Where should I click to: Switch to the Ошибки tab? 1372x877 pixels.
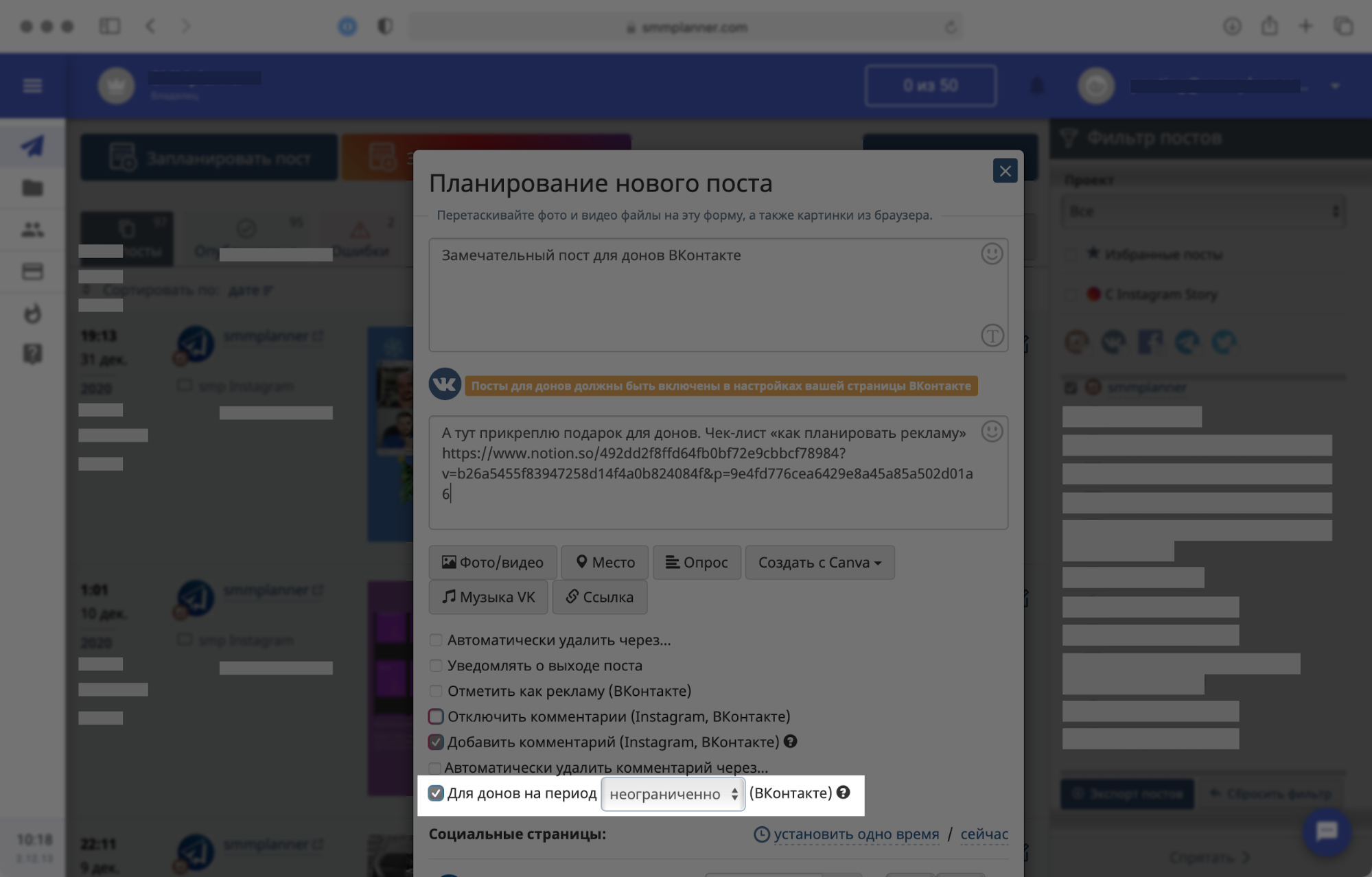pyautogui.click(x=362, y=238)
